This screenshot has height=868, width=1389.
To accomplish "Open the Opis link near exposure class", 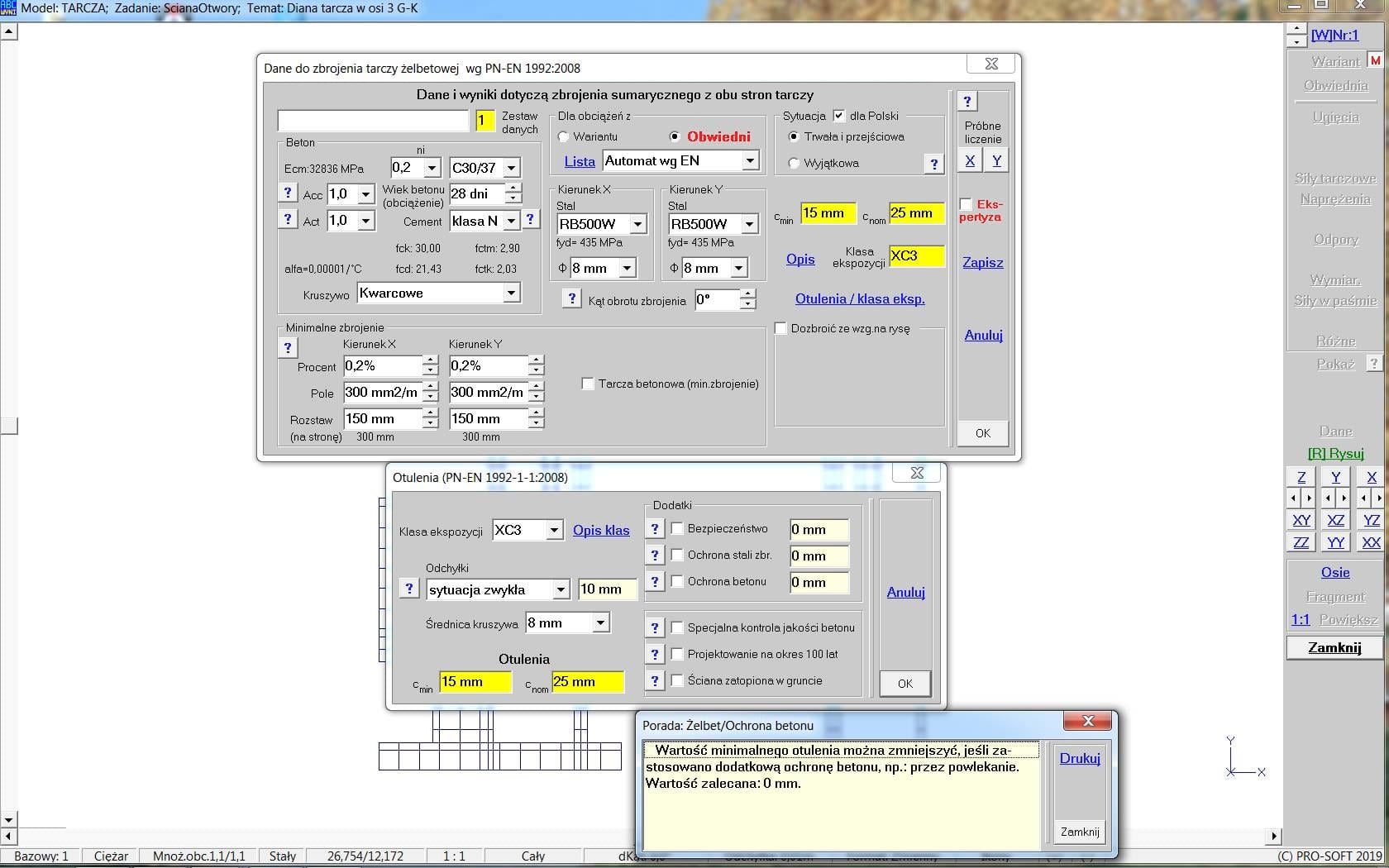I will 800,260.
